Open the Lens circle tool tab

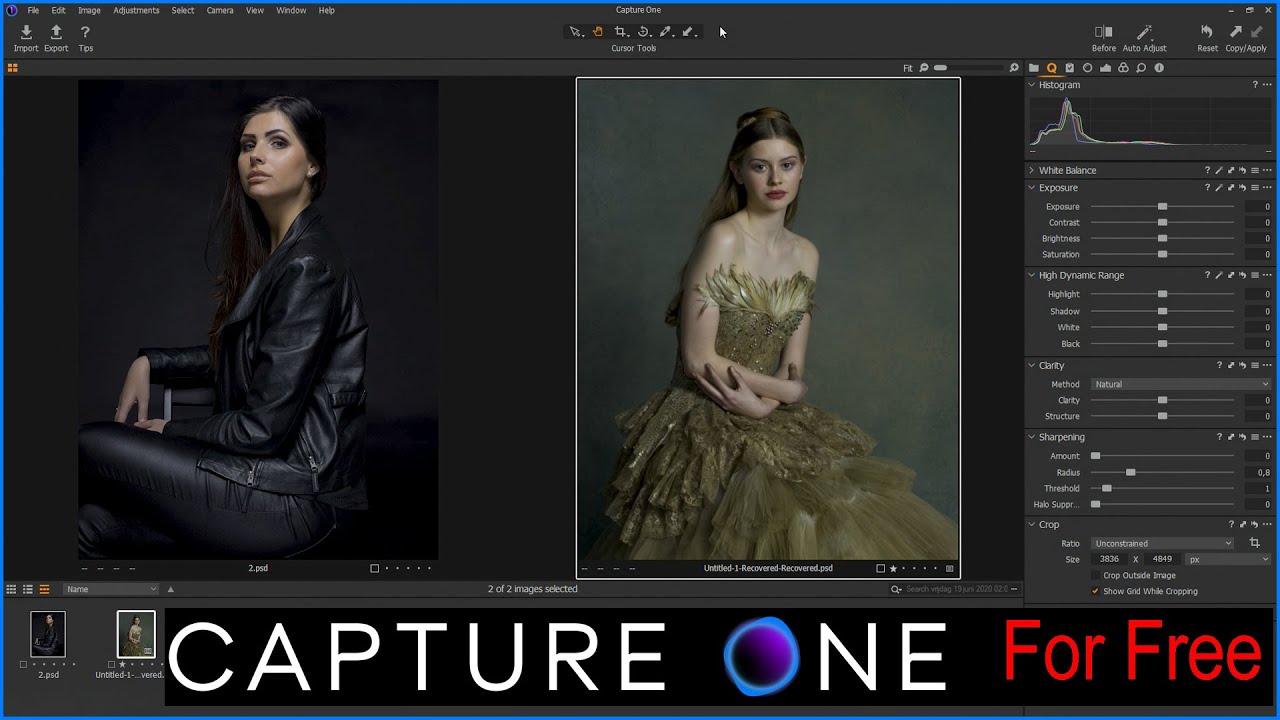pyautogui.click(x=1088, y=68)
